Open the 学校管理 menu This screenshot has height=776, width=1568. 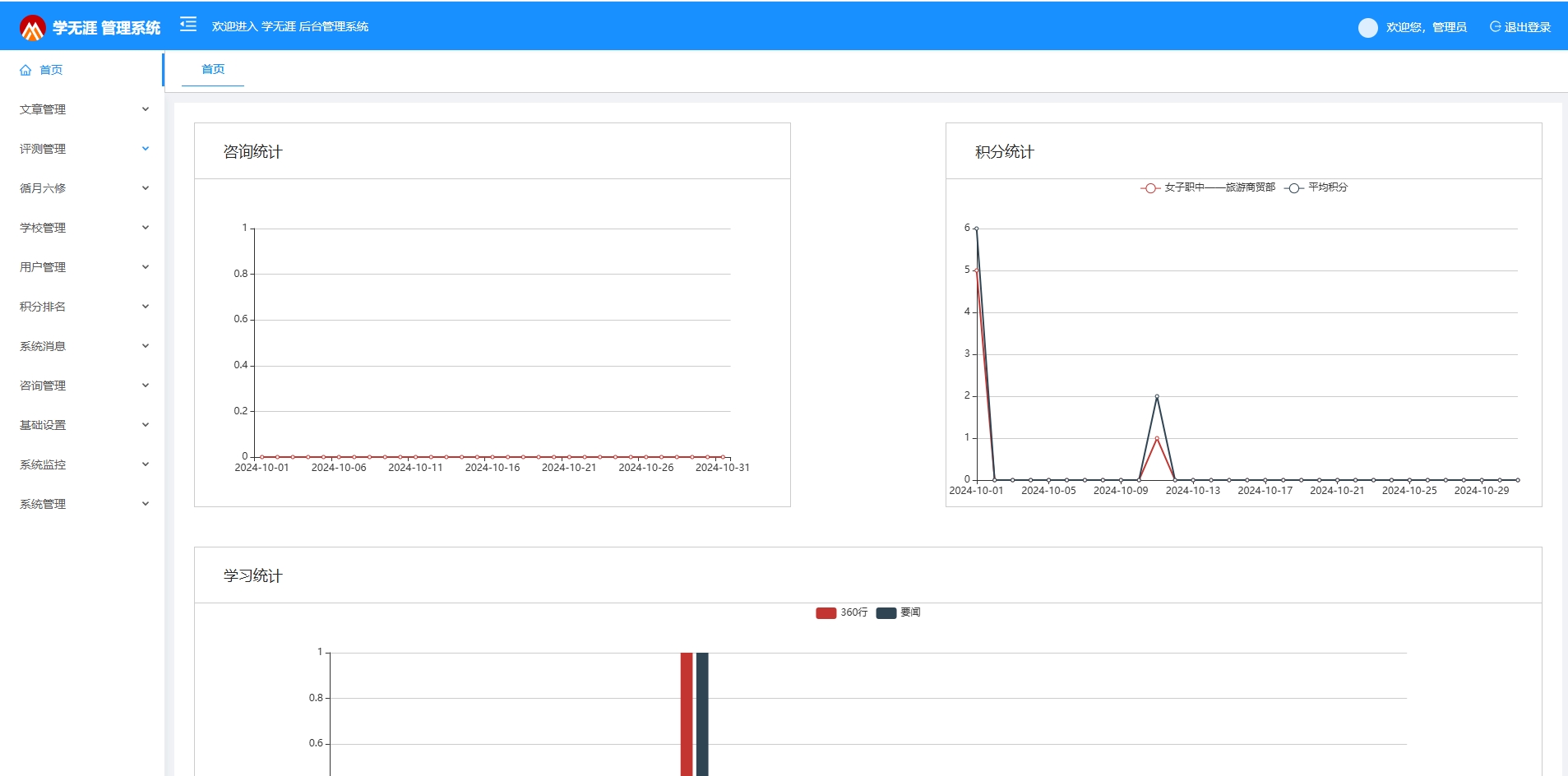(x=43, y=228)
